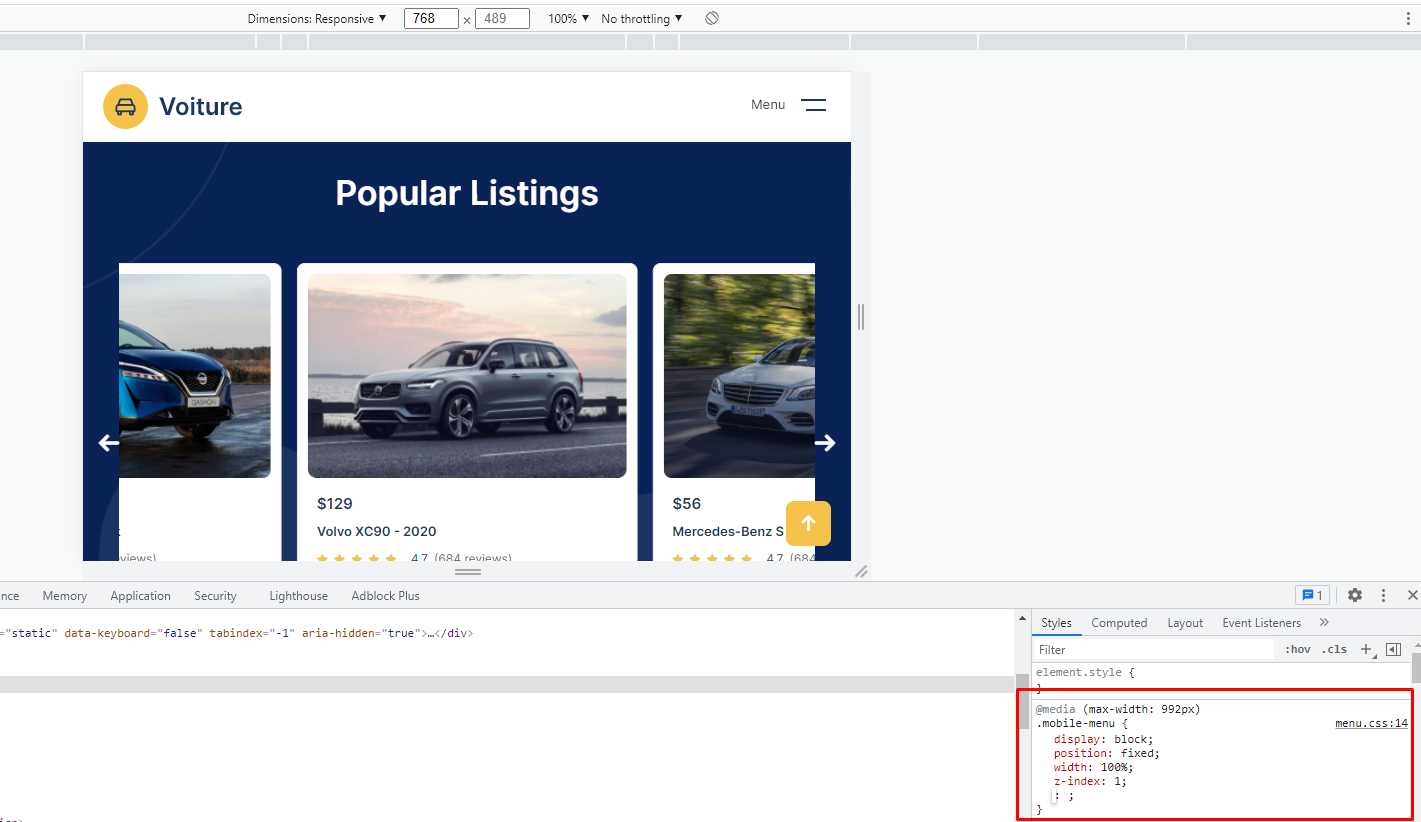Close the DevTools panel
This screenshot has height=822, width=1421.
[x=1412, y=596]
